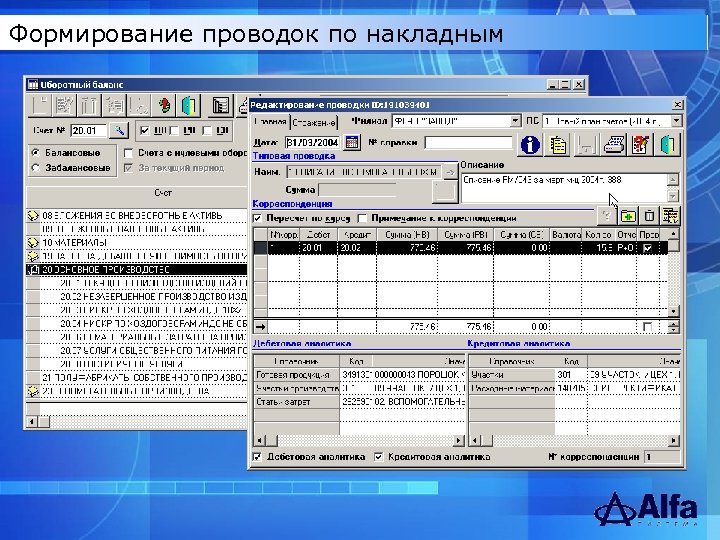The width and height of the screenshot is (720, 540).
Task: Collapse the 20 ОСНОВНОЕ ПРОИЗВОДСТВО folder
Action: click(x=33, y=270)
